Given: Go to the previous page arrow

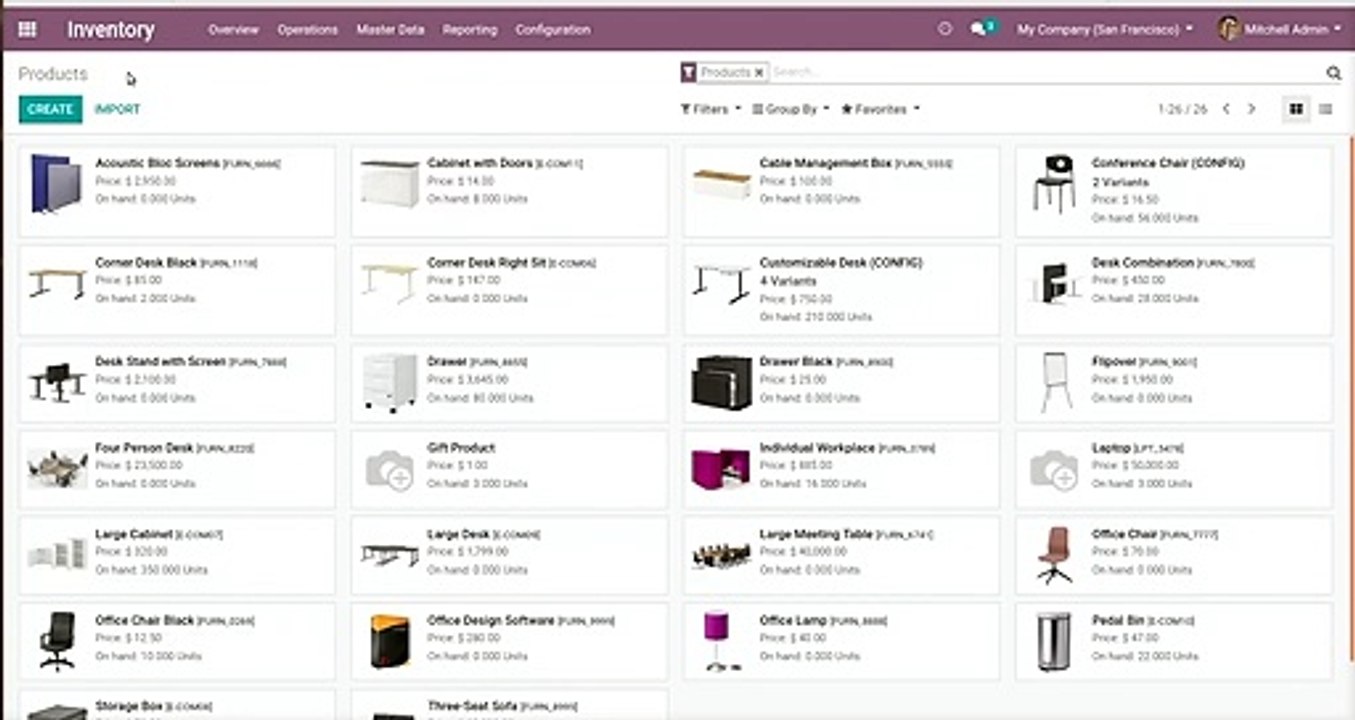Looking at the screenshot, I should 1225,109.
